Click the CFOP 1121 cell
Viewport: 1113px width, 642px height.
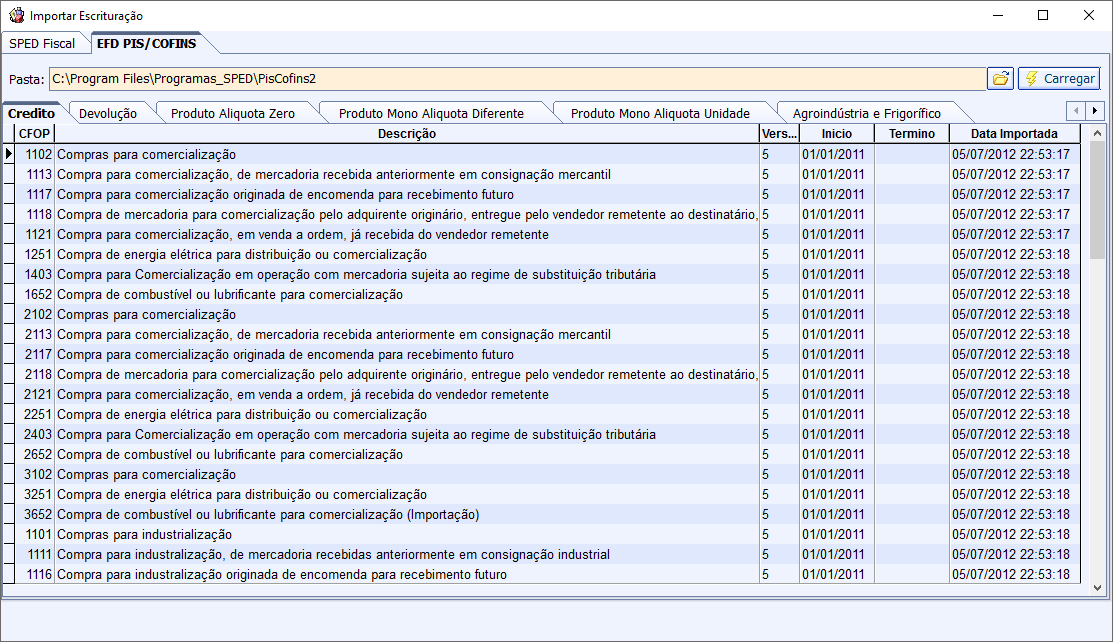(x=35, y=234)
